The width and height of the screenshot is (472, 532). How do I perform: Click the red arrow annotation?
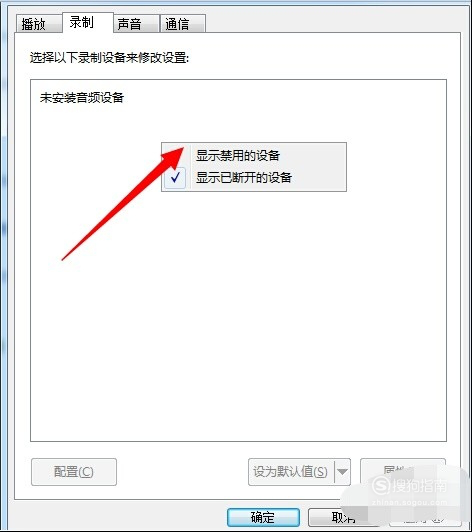[123, 204]
